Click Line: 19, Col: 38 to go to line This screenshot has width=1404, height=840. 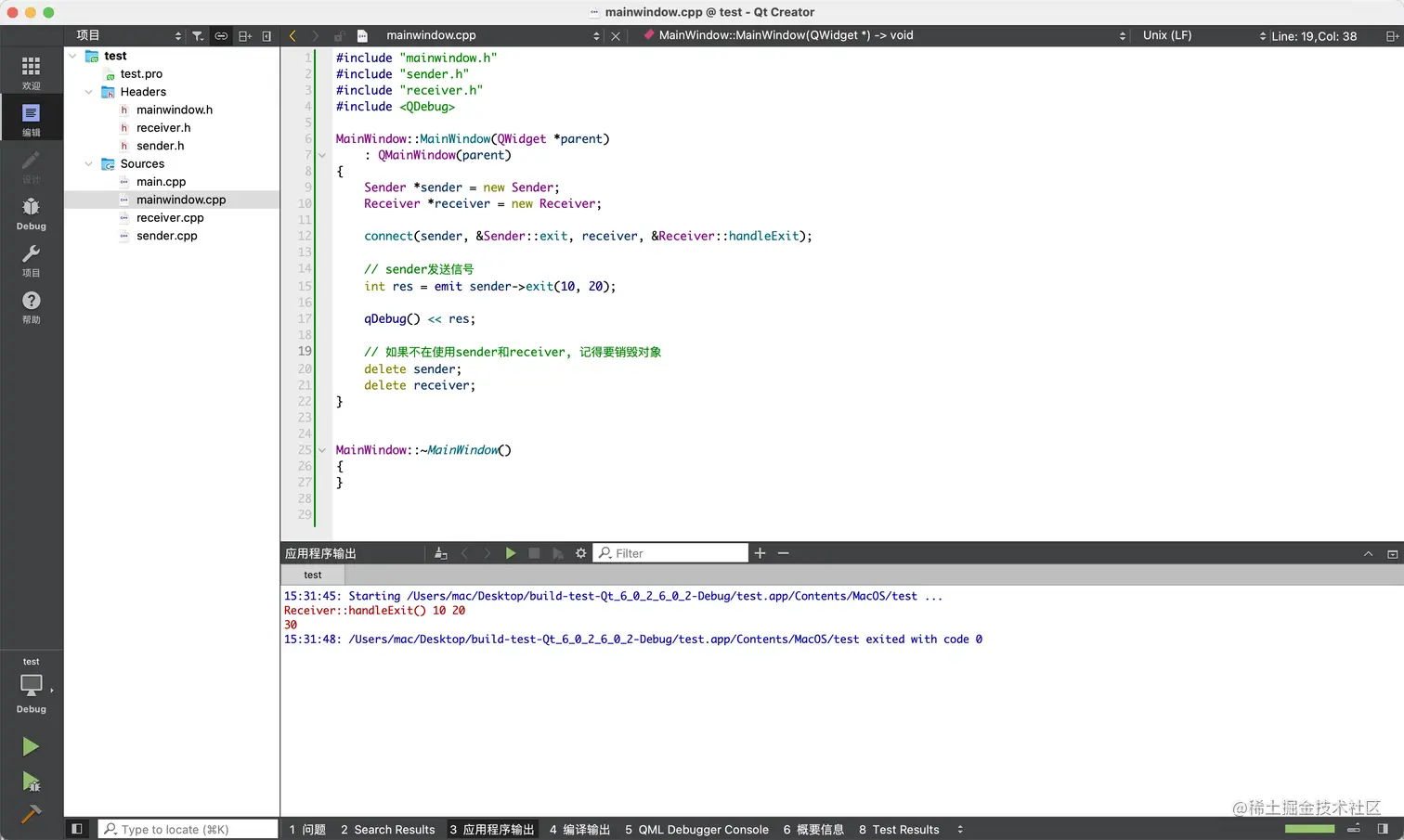[1314, 36]
